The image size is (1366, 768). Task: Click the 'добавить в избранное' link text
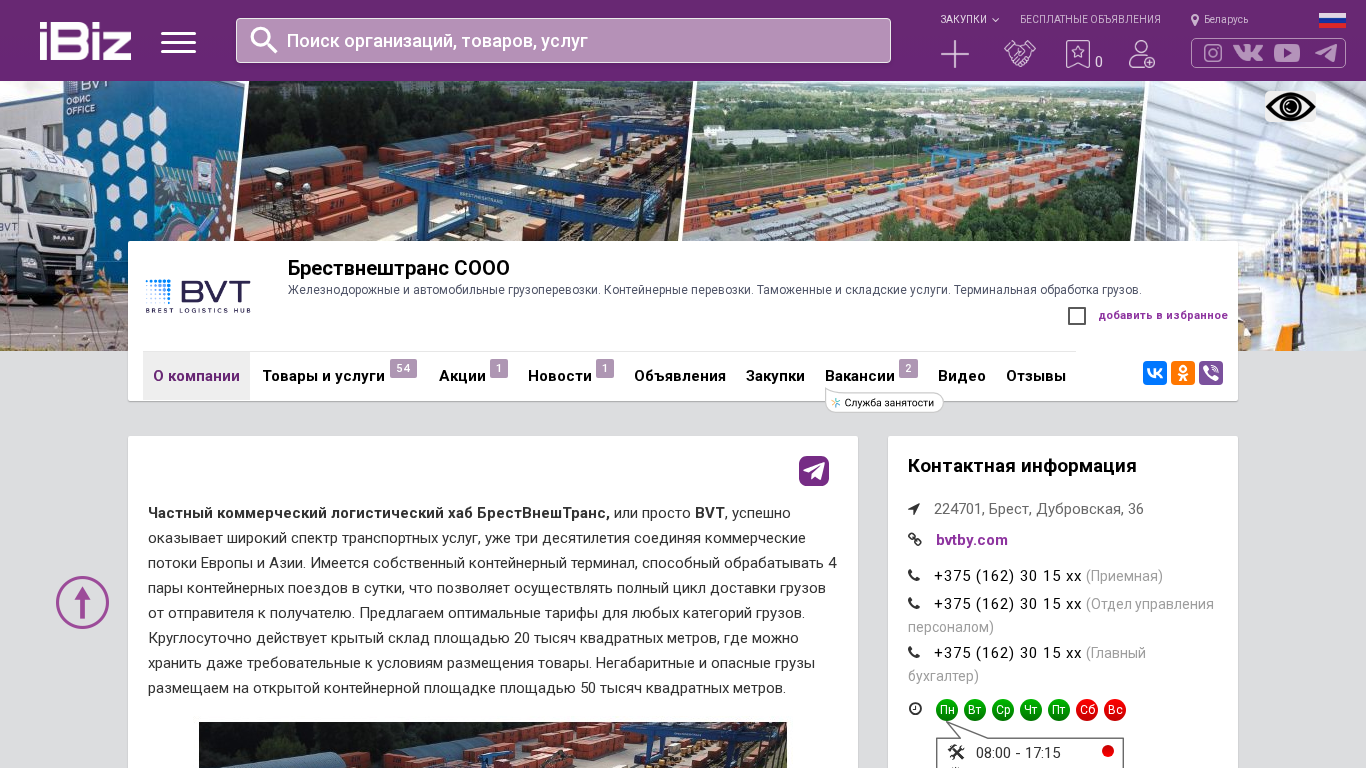(x=1163, y=316)
